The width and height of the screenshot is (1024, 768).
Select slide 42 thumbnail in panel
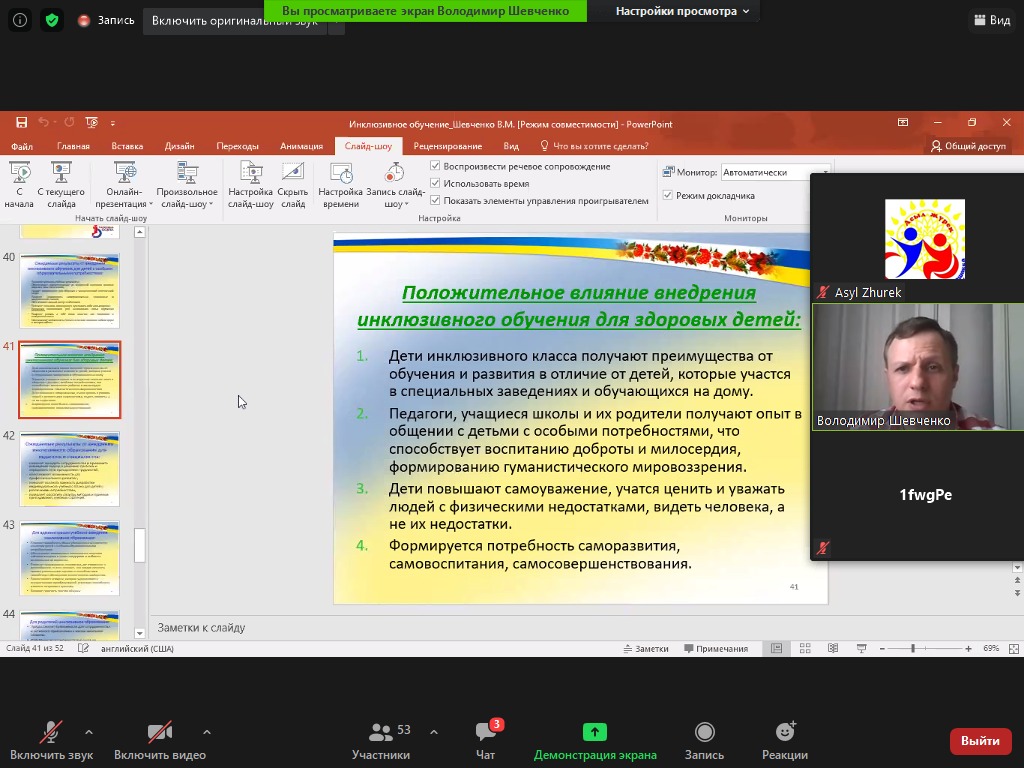pos(70,469)
